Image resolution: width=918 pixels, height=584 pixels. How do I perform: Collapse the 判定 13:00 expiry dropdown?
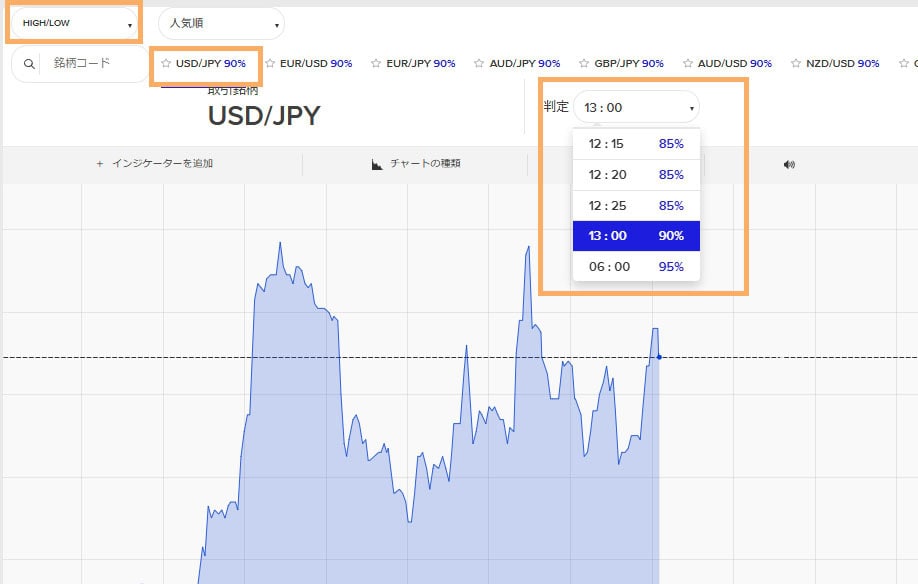tap(636, 107)
